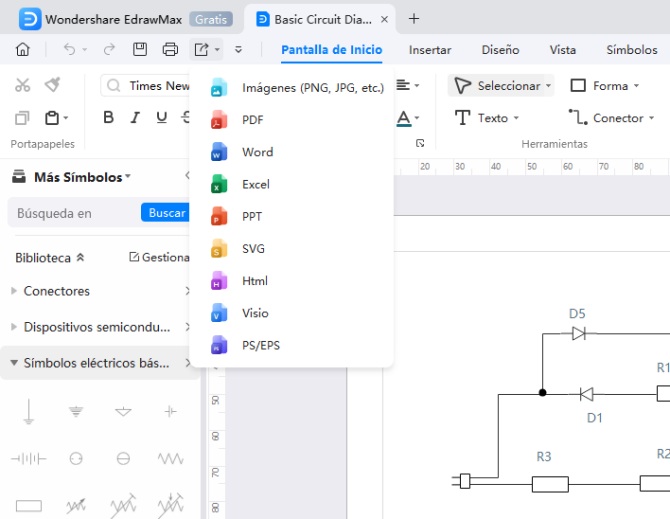Click the Cut scissors icon
The height and width of the screenshot is (519, 670).
point(22,86)
